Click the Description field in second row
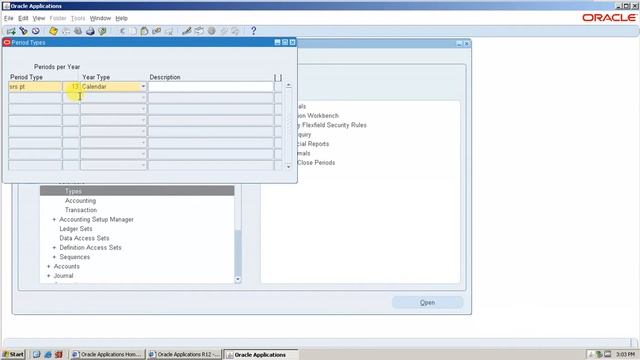 pyautogui.click(x=211, y=98)
